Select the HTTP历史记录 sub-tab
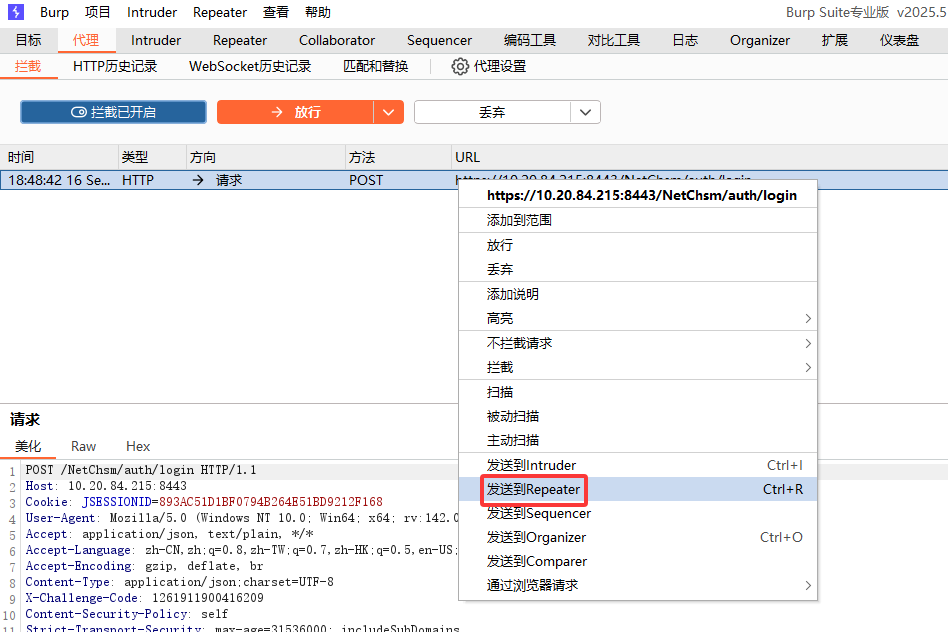Screen dimensions: 948x632 pos(115,67)
